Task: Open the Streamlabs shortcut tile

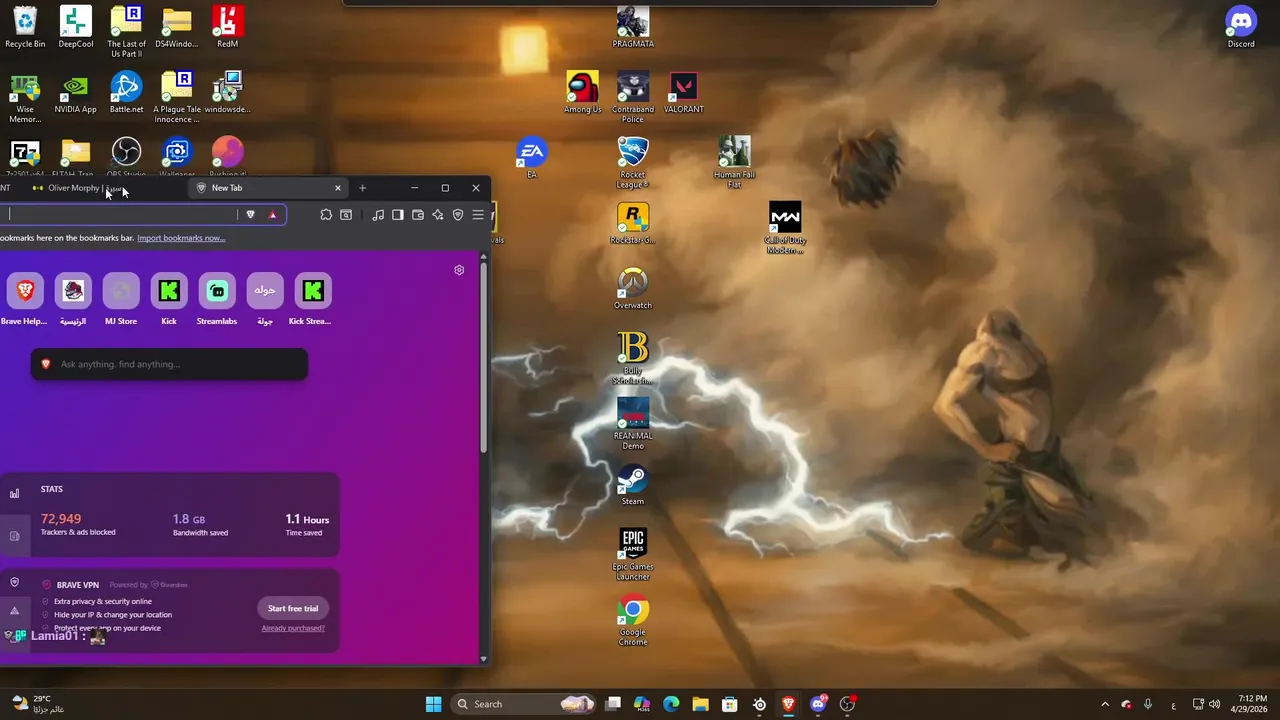Action: tap(217, 299)
